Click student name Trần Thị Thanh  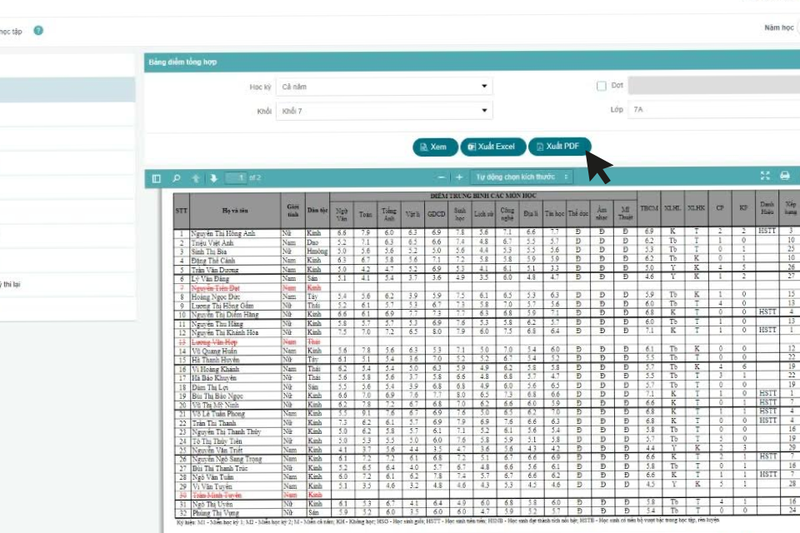coord(213,423)
